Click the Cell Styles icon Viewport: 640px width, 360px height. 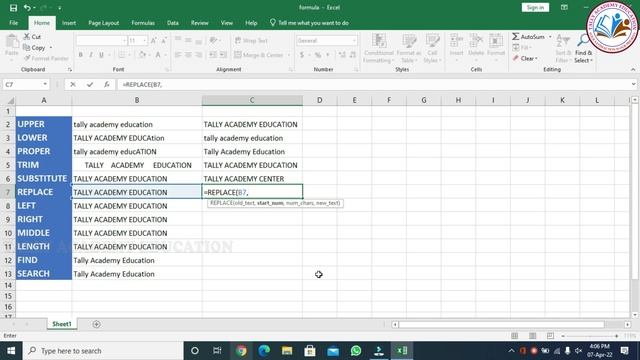(432, 42)
